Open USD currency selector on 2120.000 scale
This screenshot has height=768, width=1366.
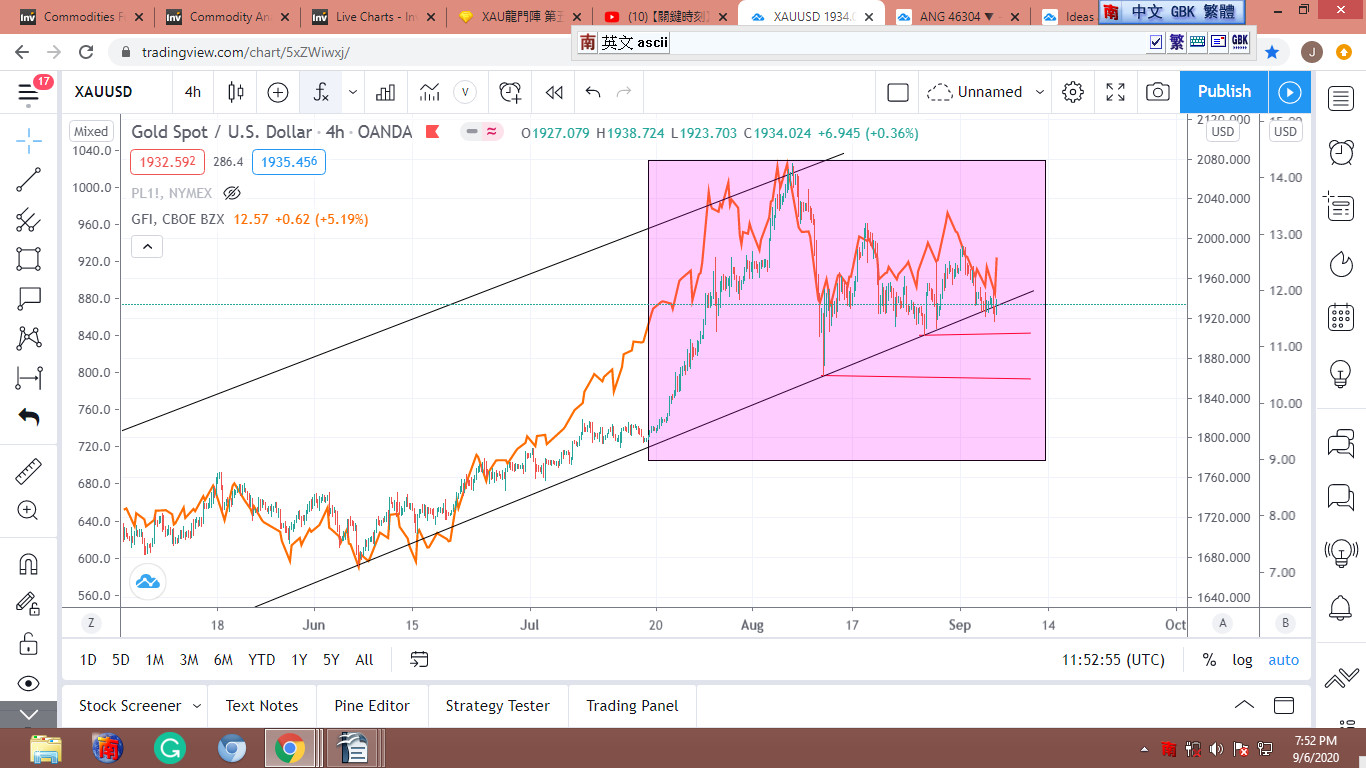tap(1222, 132)
